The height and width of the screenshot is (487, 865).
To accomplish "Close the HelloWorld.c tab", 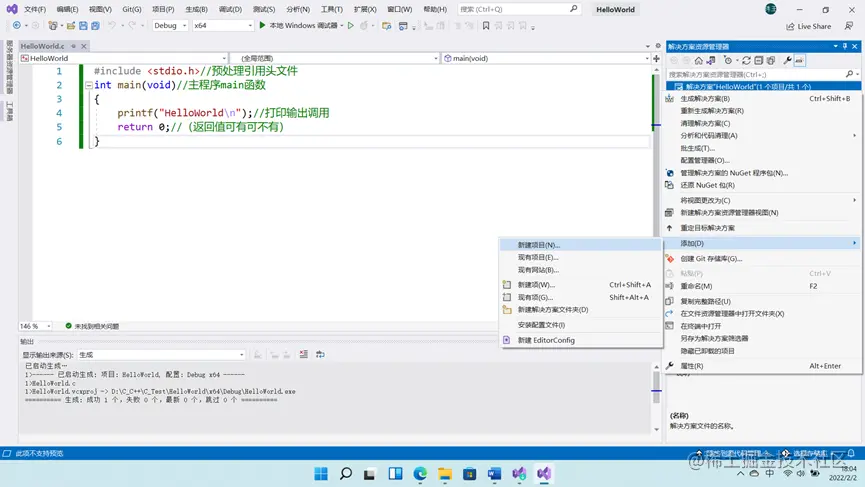I will click(x=84, y=46).
